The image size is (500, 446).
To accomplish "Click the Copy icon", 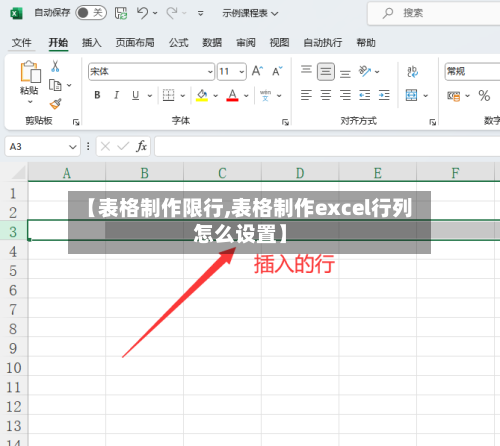I will pos(55,85).
